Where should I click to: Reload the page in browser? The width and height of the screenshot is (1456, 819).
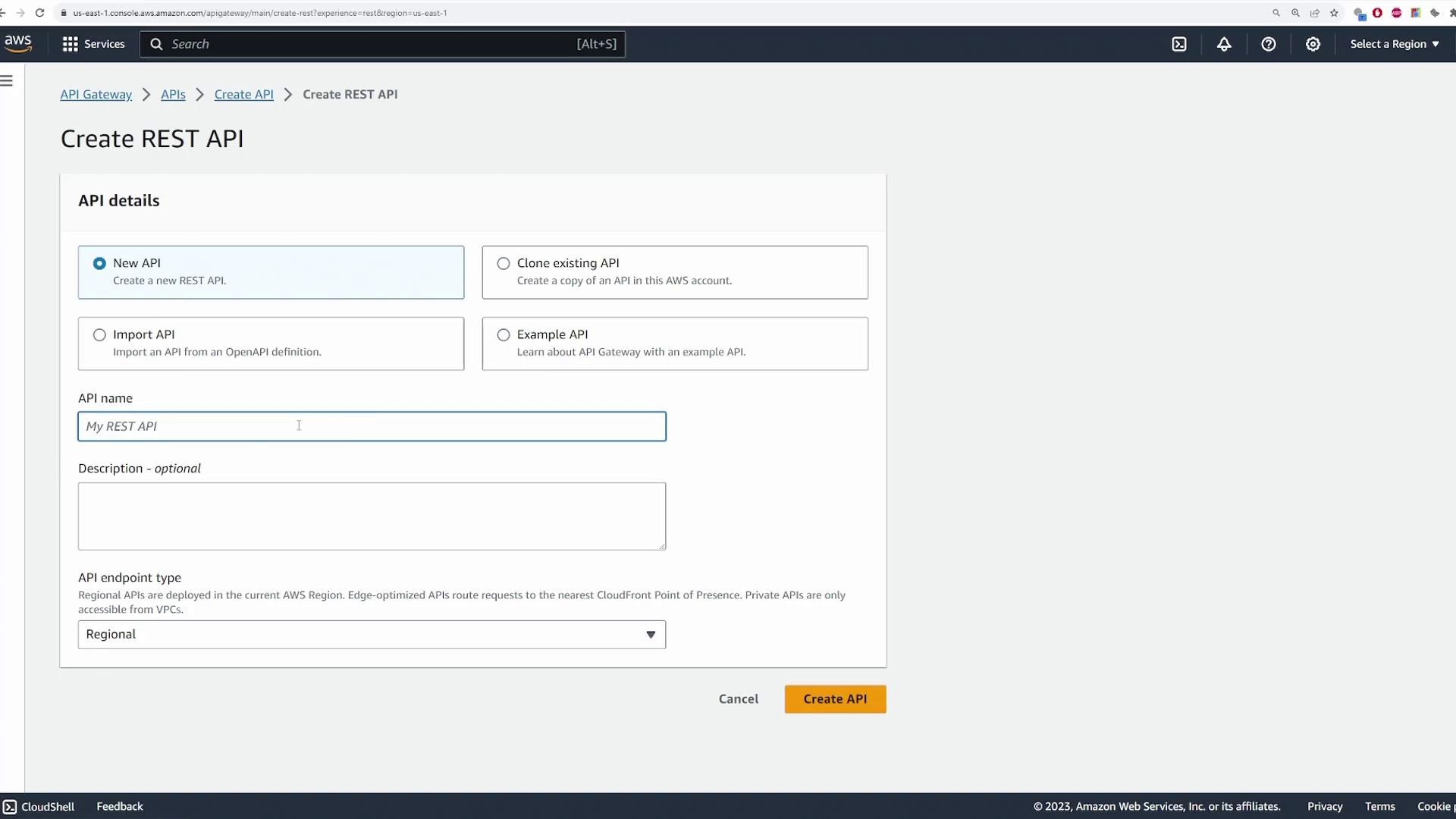[x=39, y=13]
